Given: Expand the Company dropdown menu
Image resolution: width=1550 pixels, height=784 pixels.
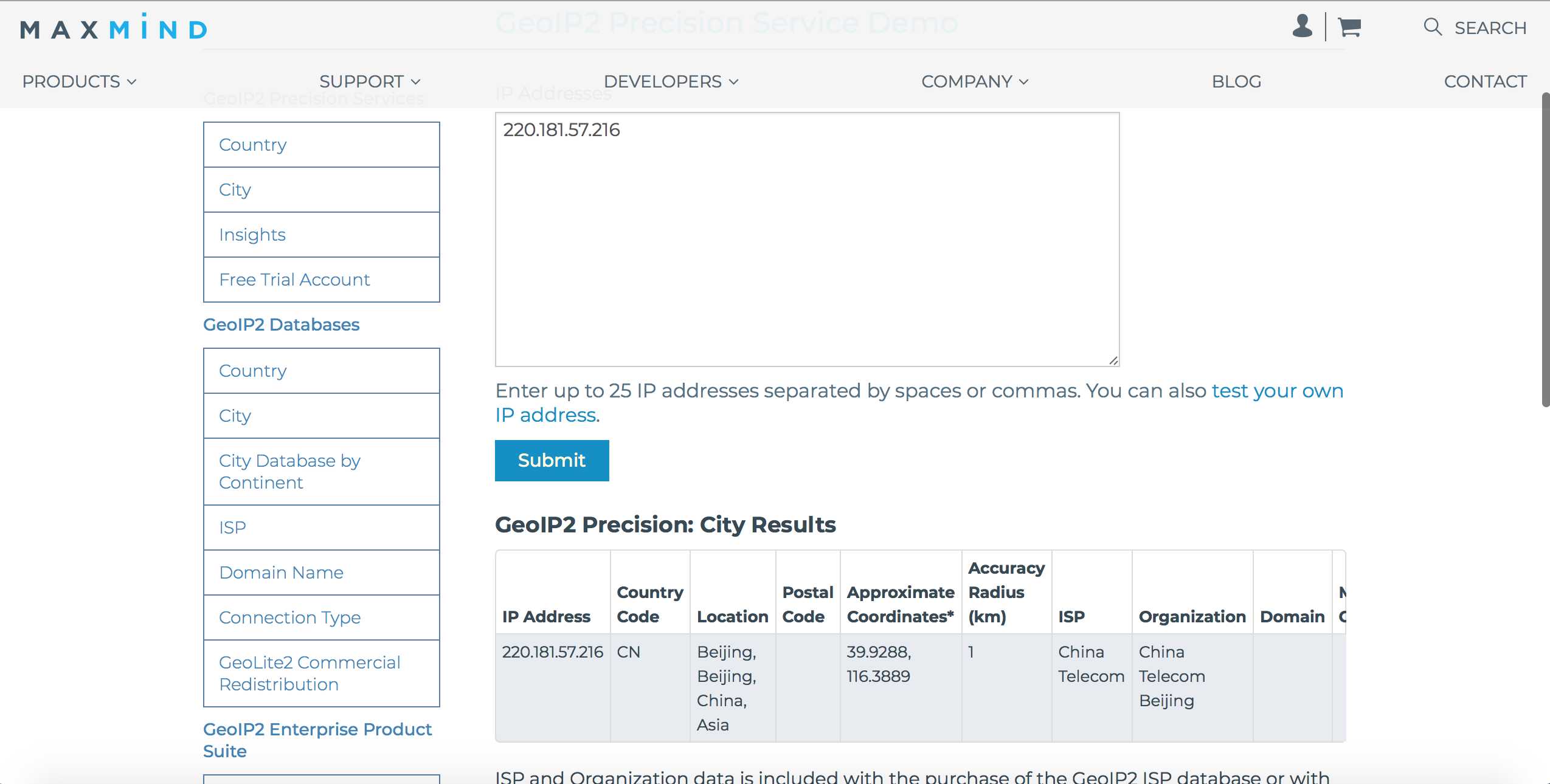Looking at the screenshot, I should point(975,81).
